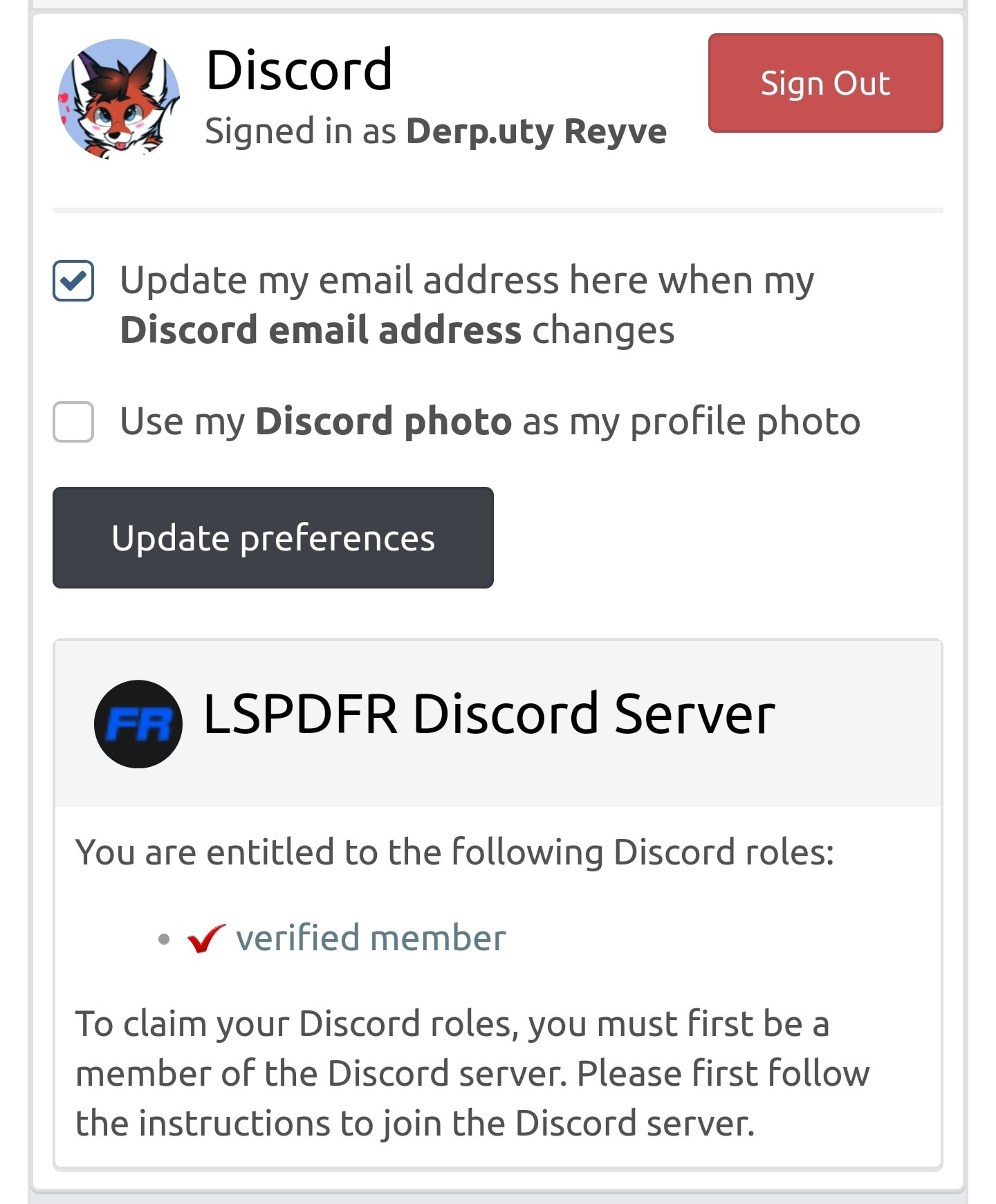Enable using Discord photo as profile photo
This screenshot has width=996, height=1204.
click(x=73, y=422)
